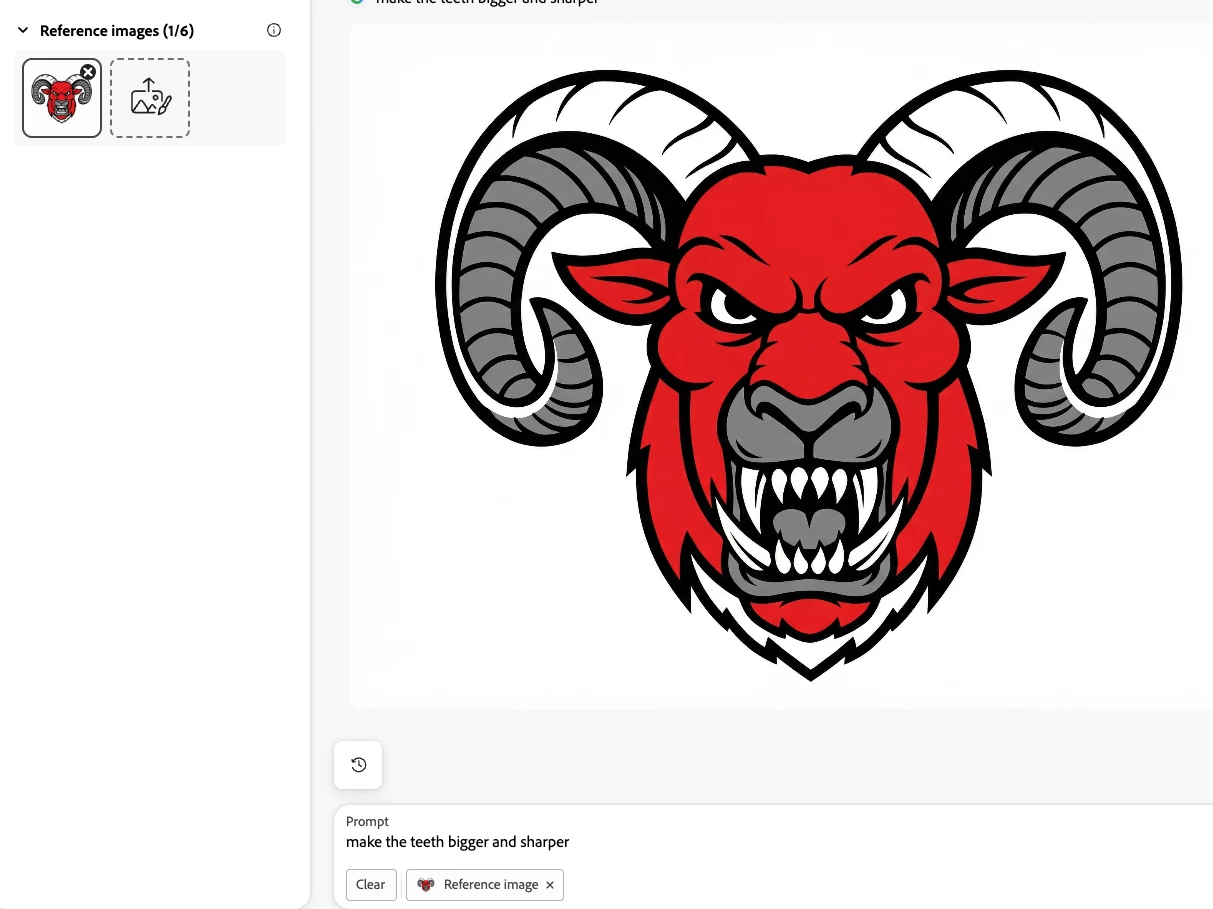Open the prompt history button
Screen dimensions: 1213x909
tap(359, 765)
